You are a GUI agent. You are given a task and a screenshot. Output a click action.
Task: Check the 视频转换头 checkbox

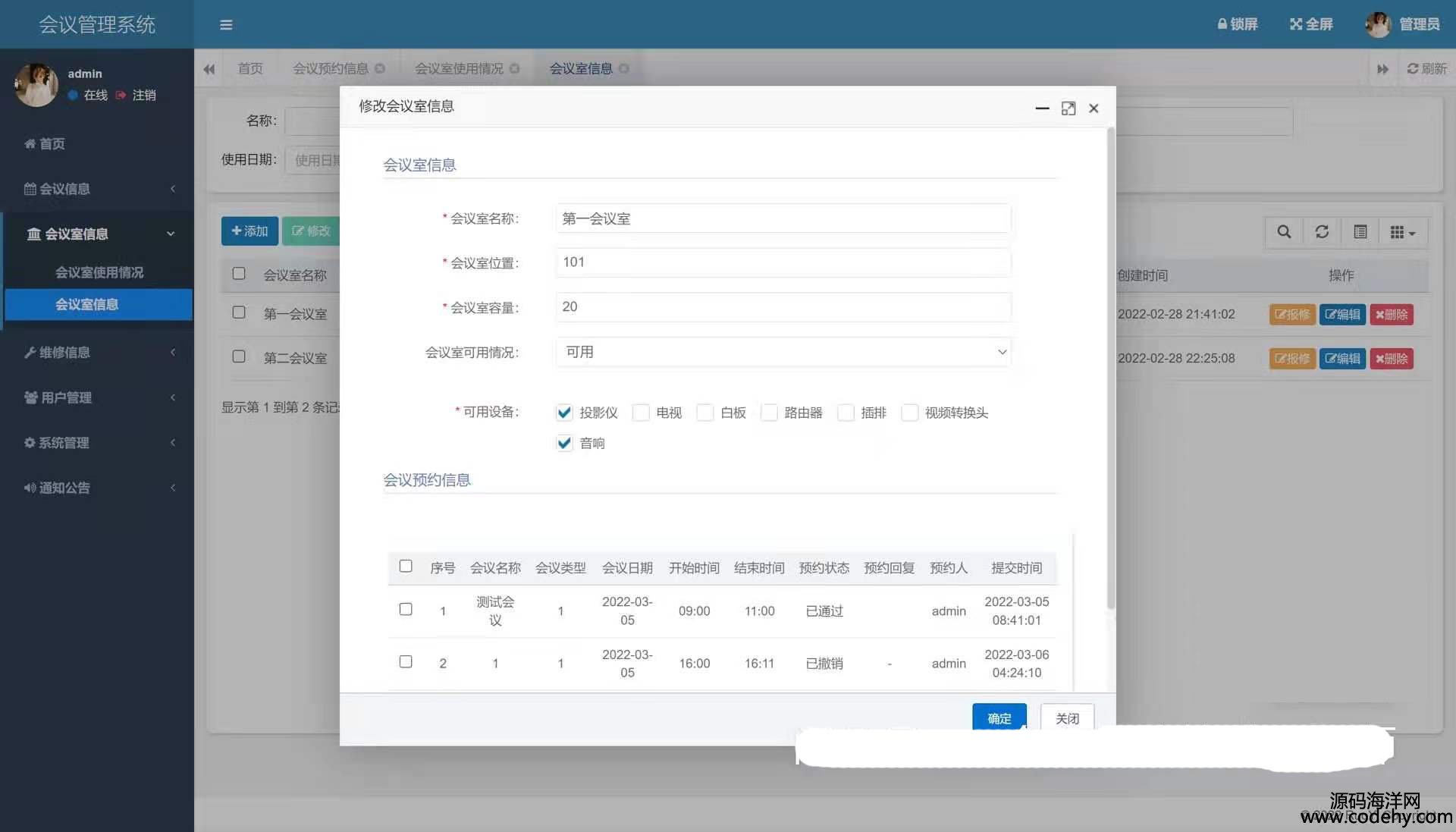[x=910, y=413]
